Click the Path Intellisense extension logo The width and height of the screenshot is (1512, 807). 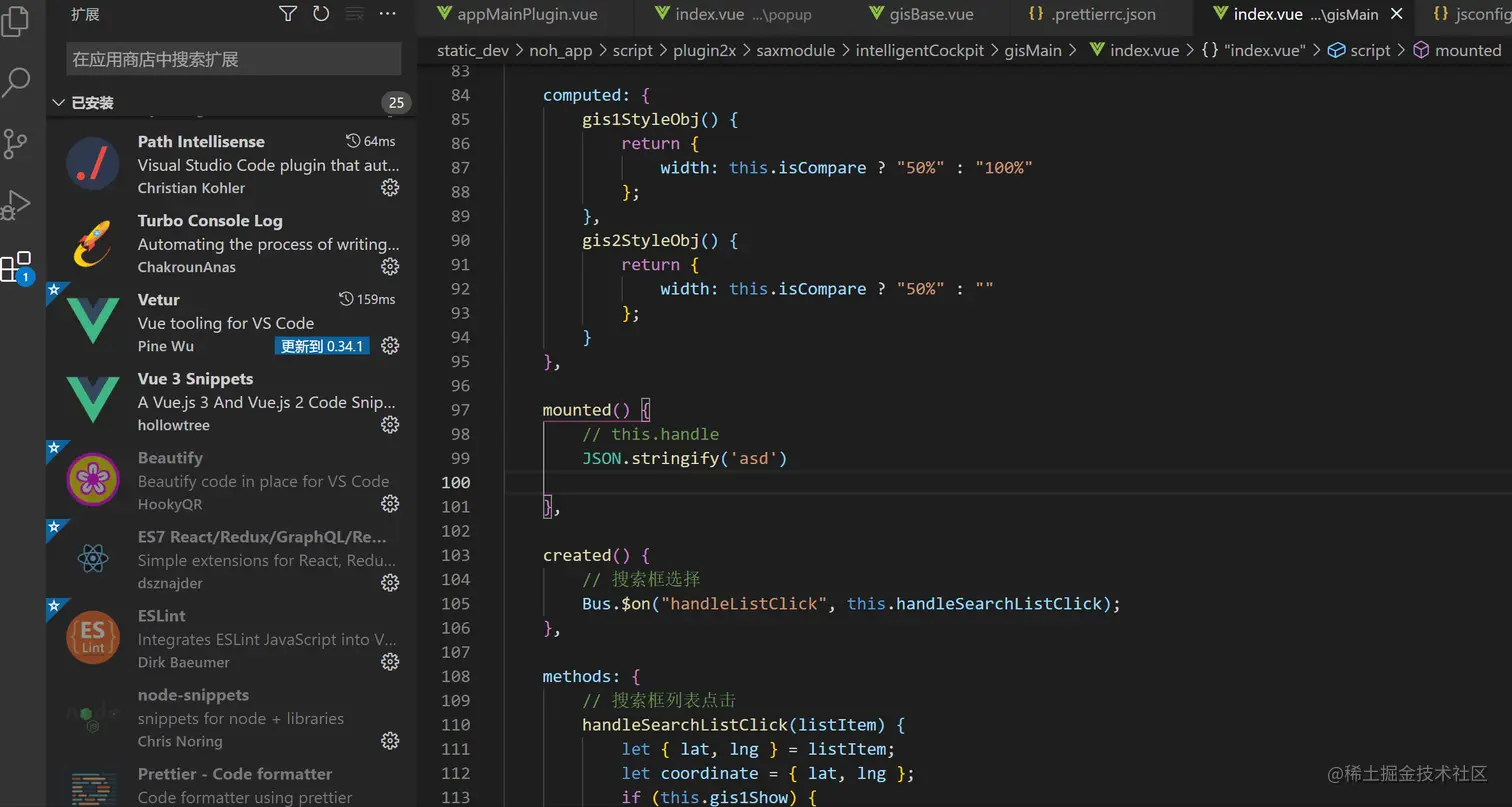pos(93,164)
